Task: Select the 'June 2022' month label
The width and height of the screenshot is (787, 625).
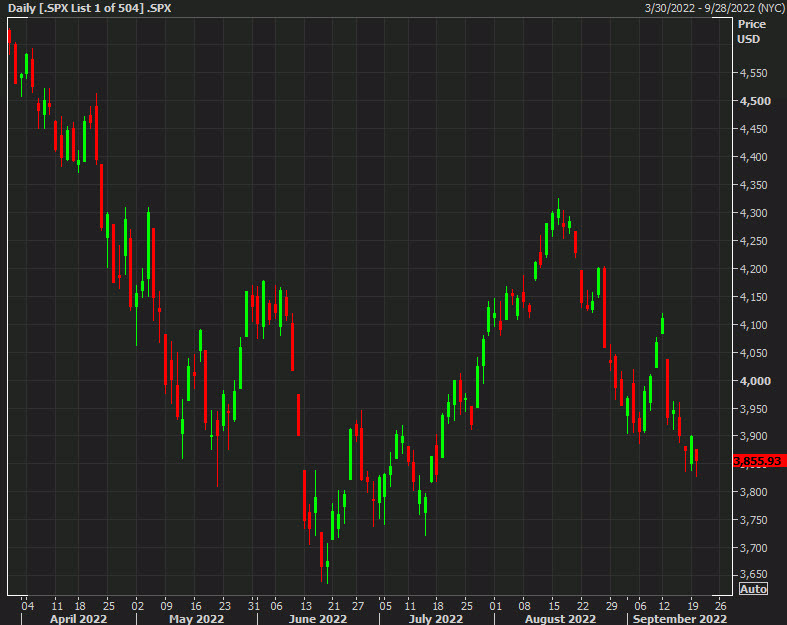Action: coord(318,619)
